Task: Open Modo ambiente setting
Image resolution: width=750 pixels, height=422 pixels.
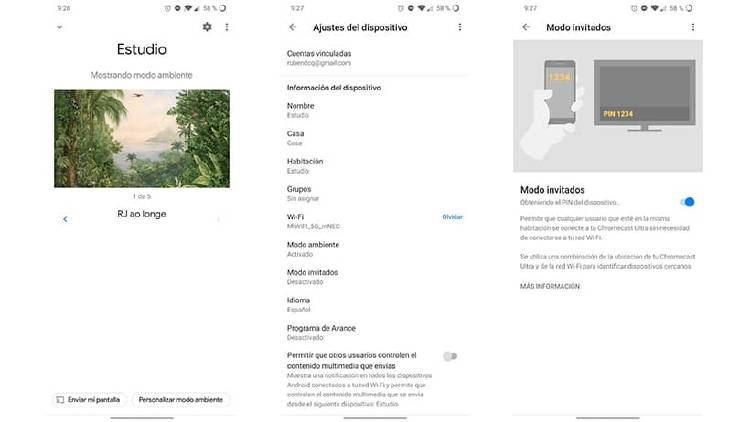Action: pos(375,249)
